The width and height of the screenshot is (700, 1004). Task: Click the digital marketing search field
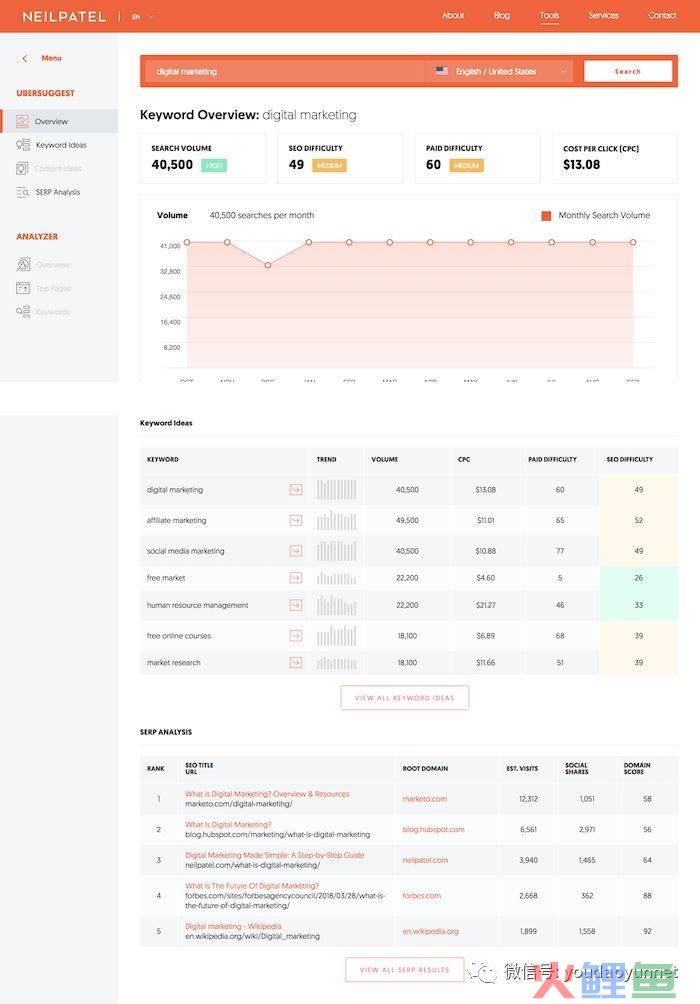pos(284,72)
